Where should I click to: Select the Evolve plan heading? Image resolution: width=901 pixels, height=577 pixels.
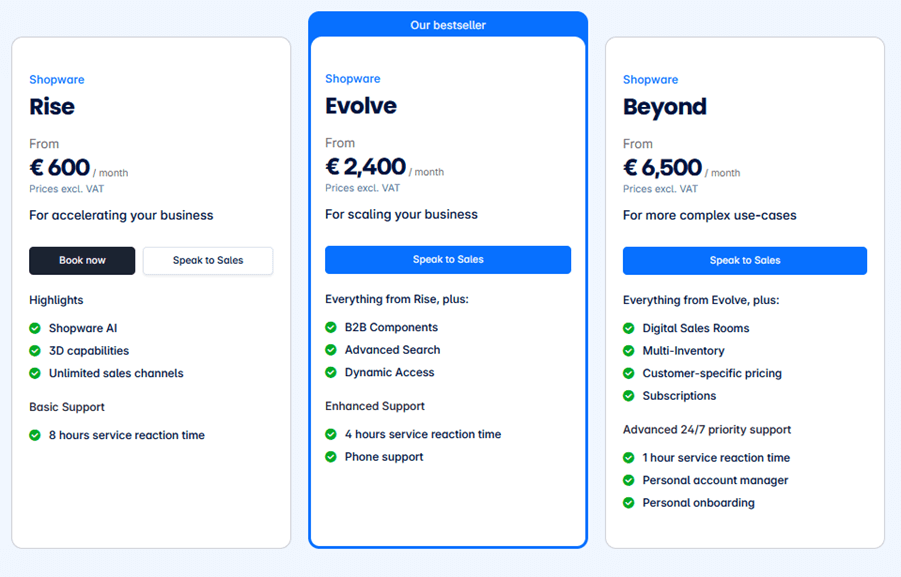(361, 106)
